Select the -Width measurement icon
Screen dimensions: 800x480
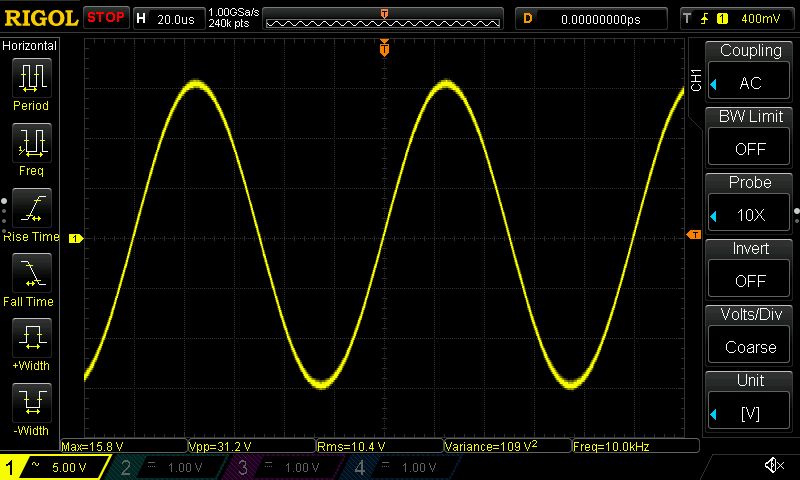pos(31,401)
